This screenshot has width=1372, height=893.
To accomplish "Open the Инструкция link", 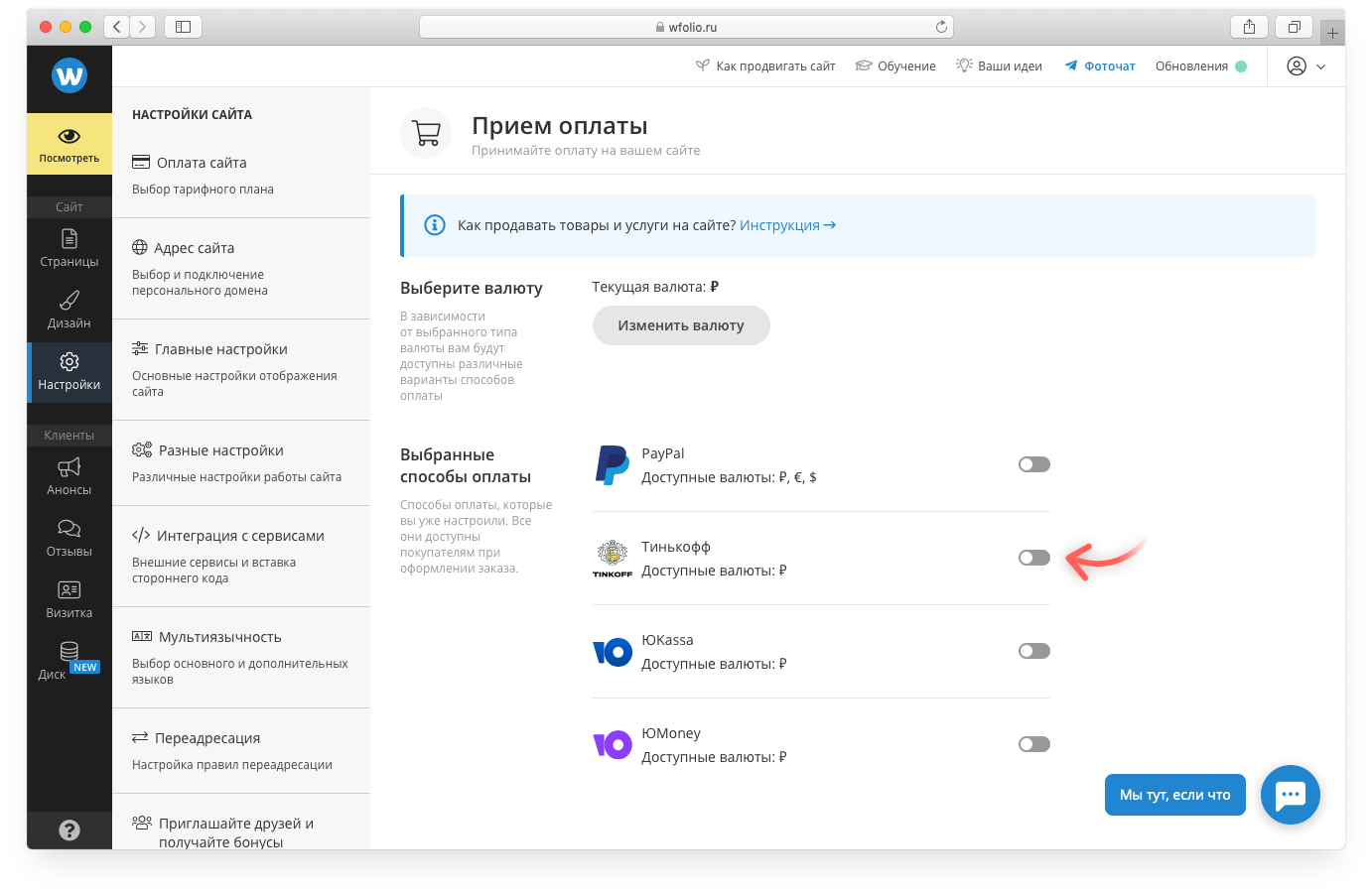I will click(787, 225).
